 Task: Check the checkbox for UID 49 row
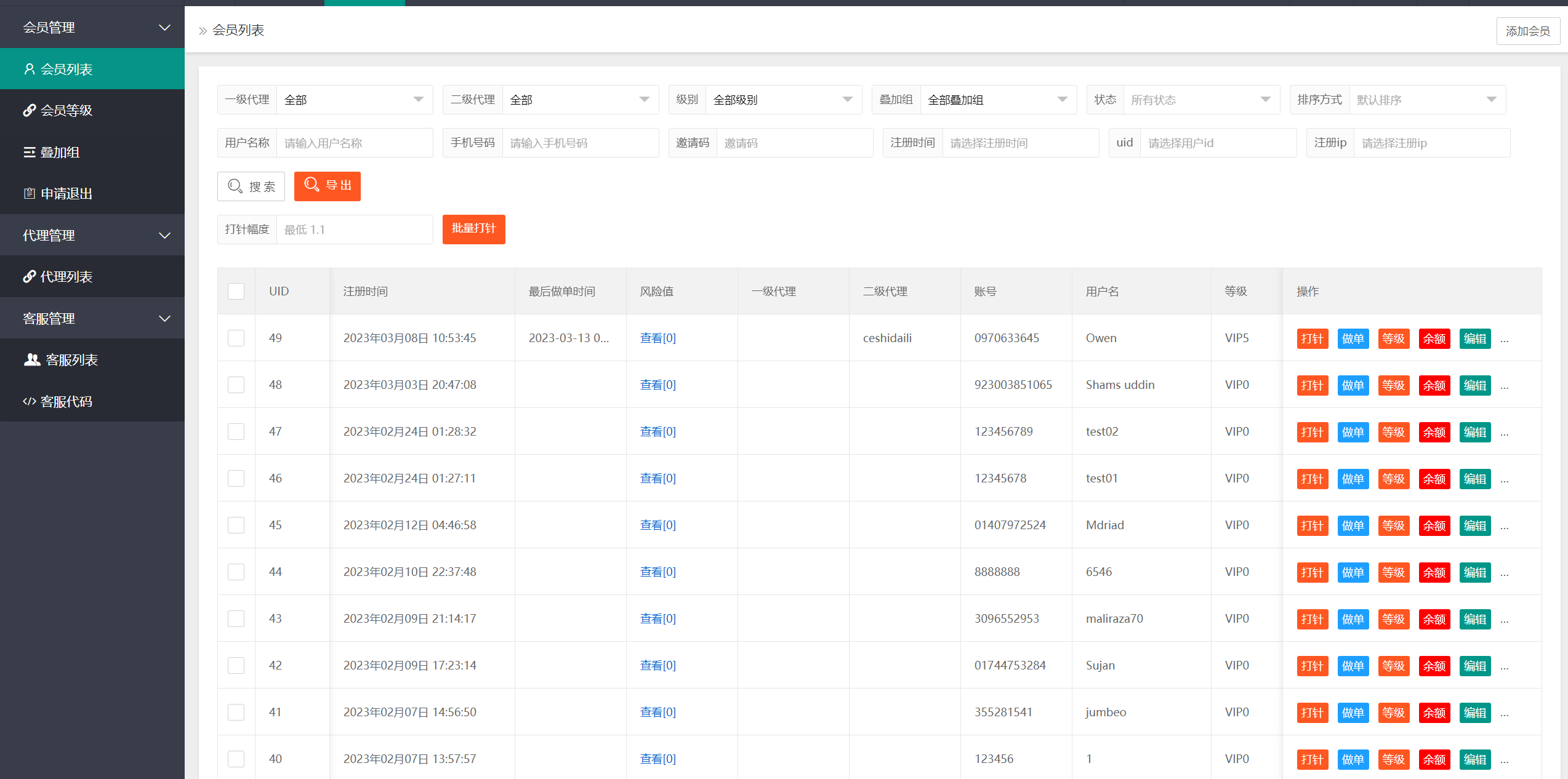click(x=236, y=338)
